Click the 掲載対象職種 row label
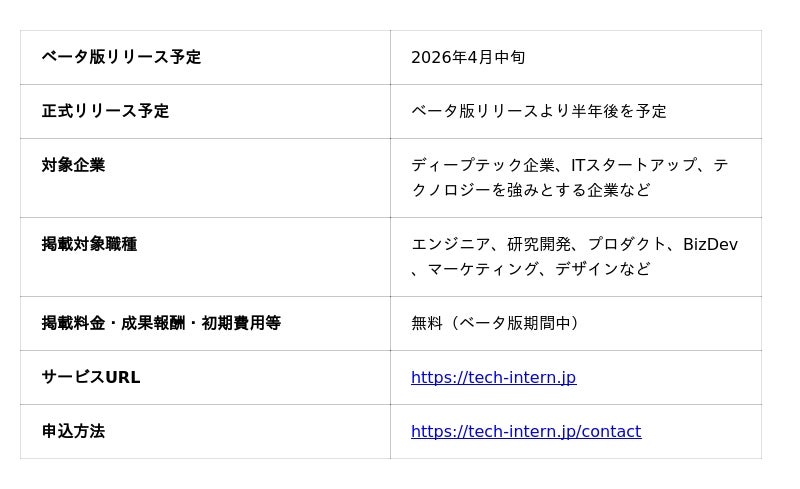The image size is (800, 489). (89, 244)
